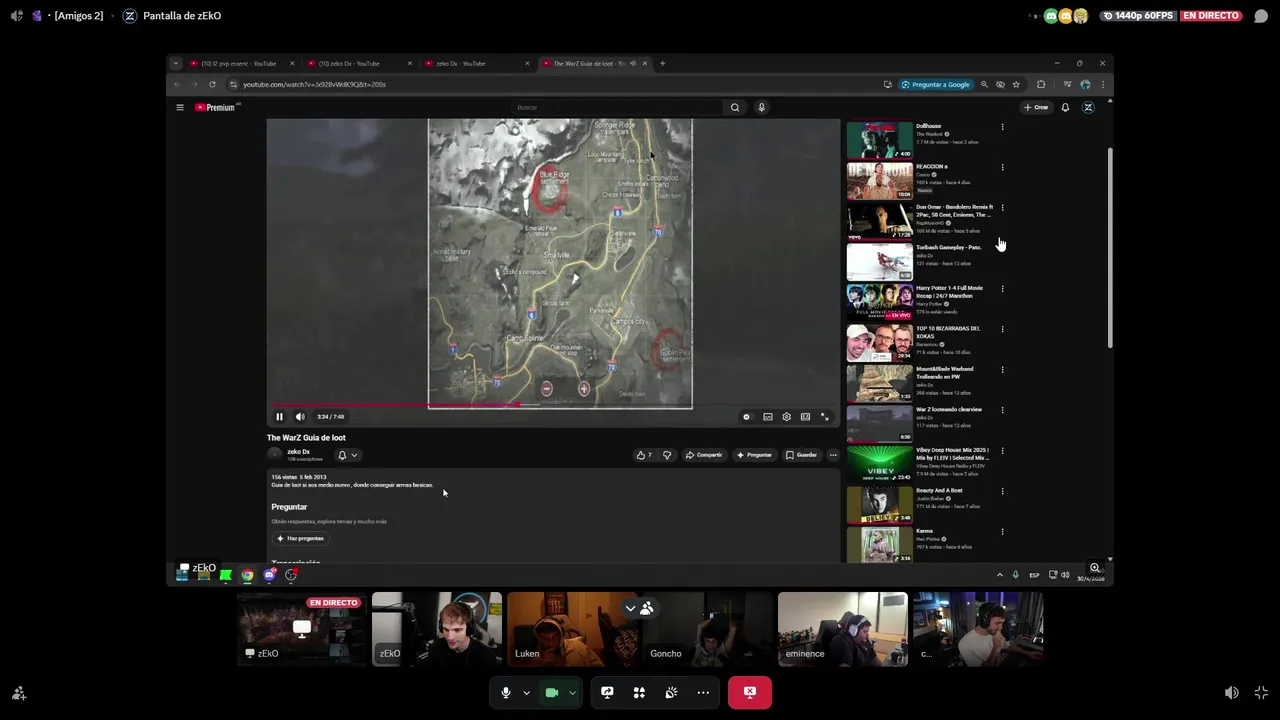The width and height of the screenshot is (1280, 720).
Task: Bookmark page with the star icon
Action: [x=1016, y=84]
